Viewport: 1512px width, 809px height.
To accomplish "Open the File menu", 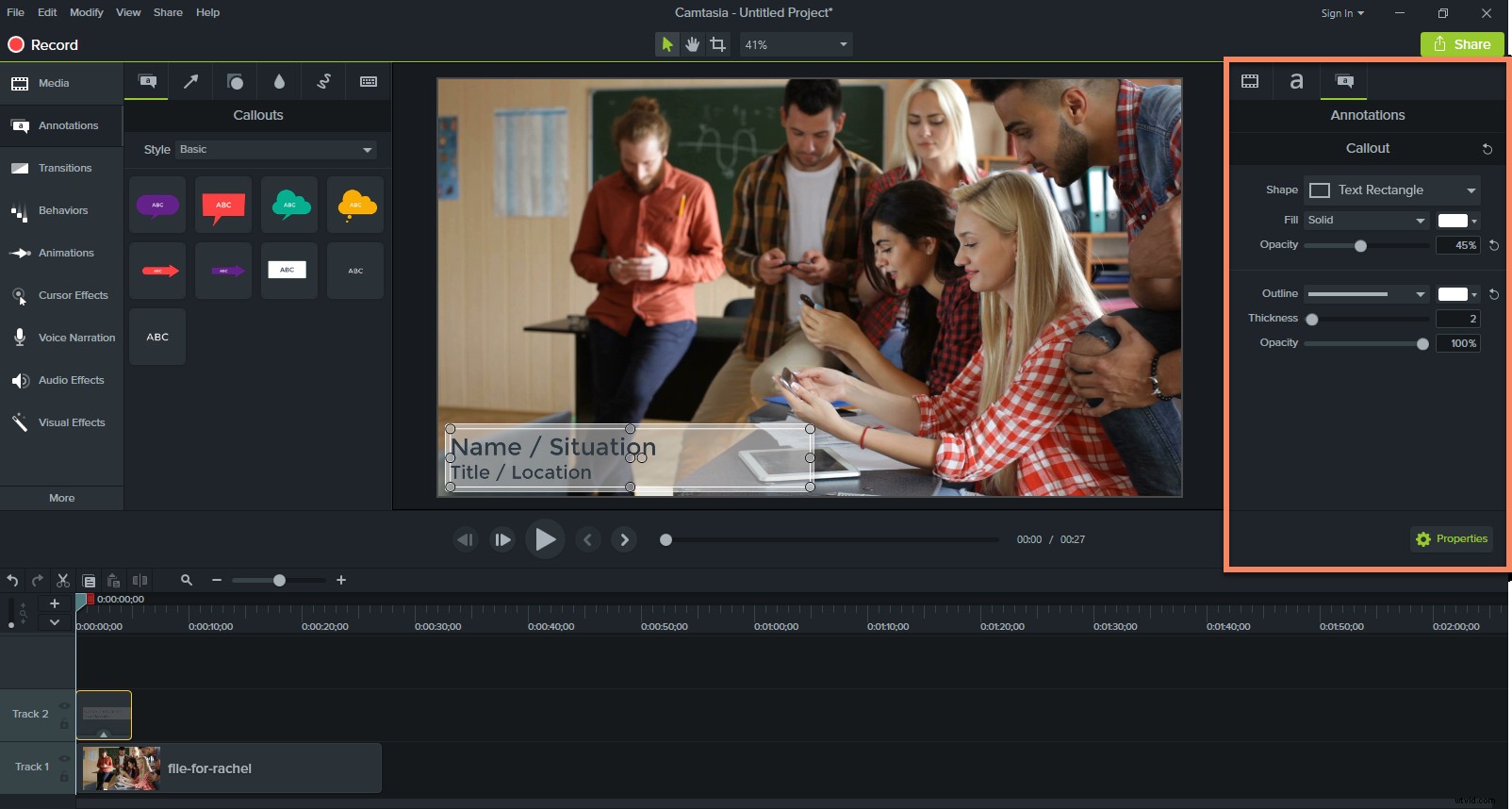I will coord(16,12).
